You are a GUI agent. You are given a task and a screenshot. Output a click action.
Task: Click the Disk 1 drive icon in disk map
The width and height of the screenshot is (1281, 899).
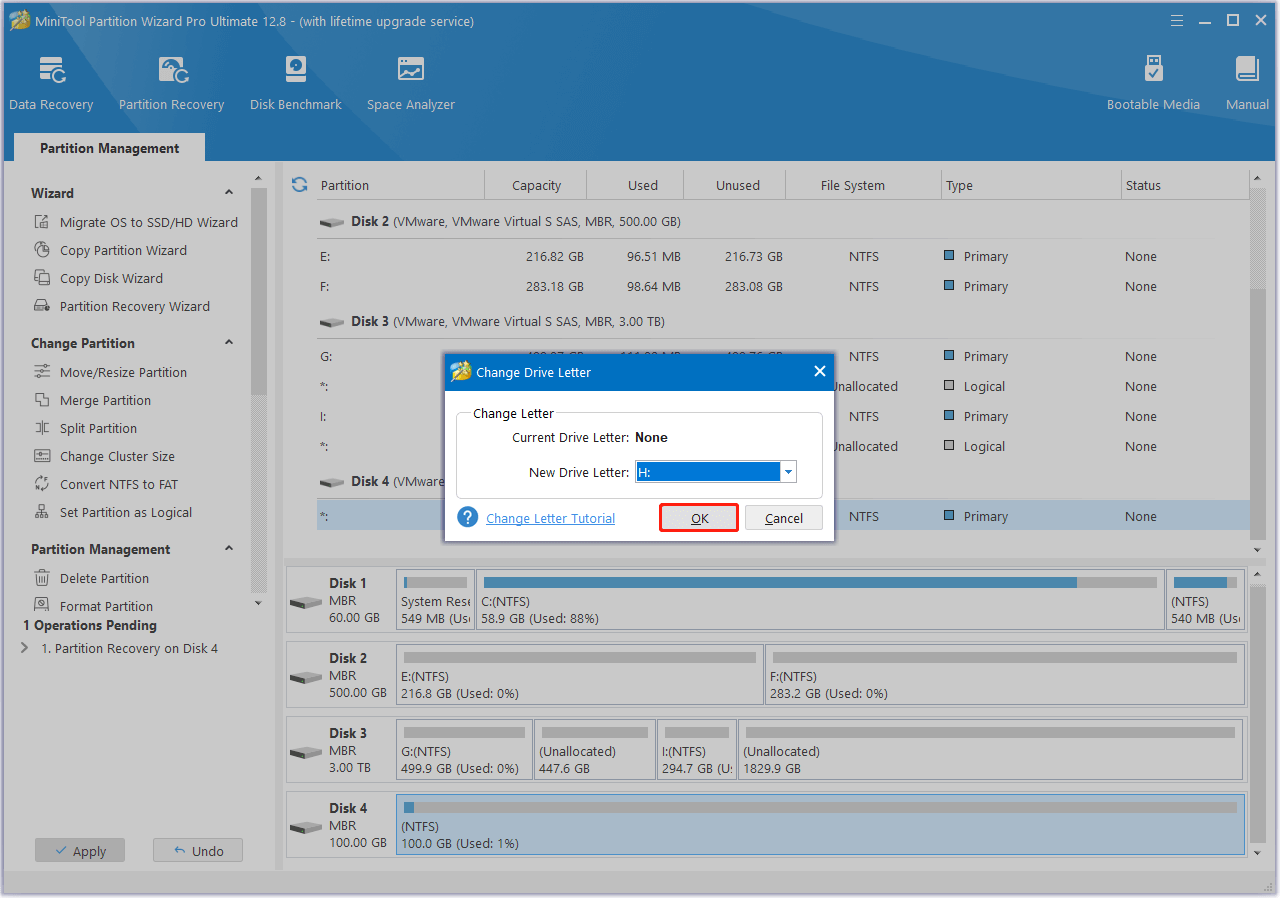(x=306, y=603)
